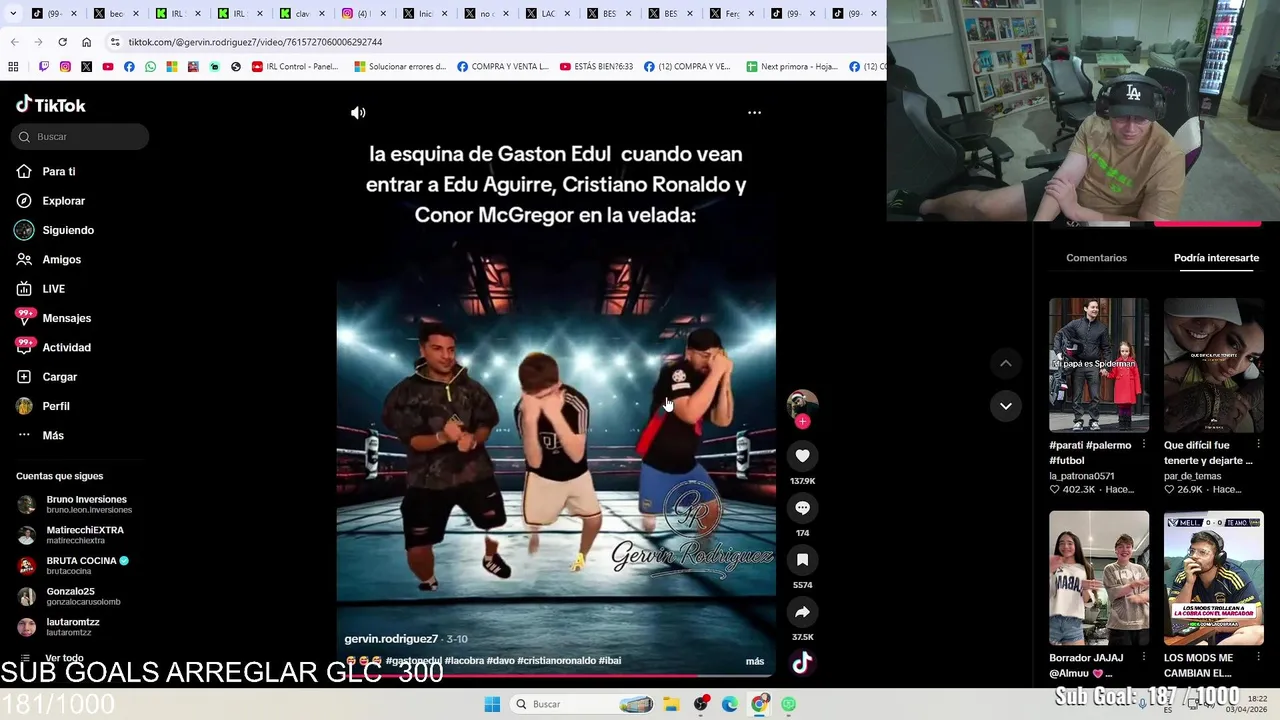Click the #cristianoronaldo hashtag

[556, 661]
